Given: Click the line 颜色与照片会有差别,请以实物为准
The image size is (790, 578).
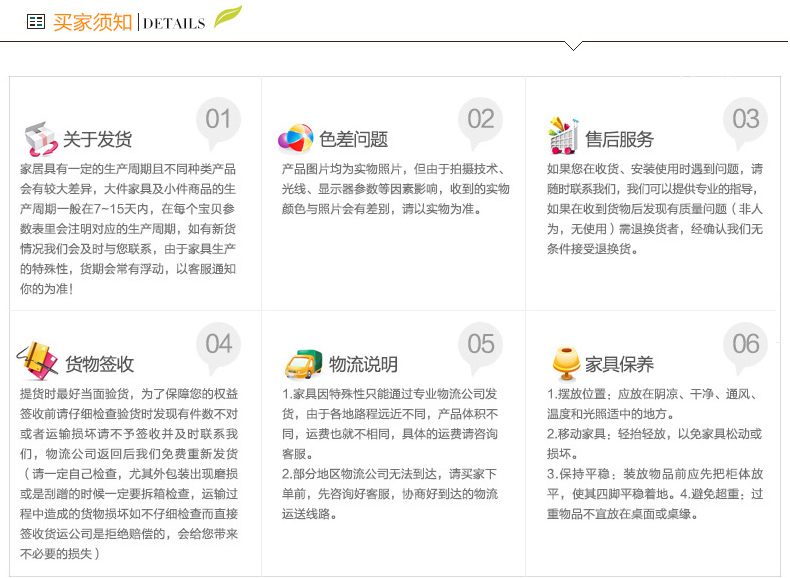Looking at the screenshot, I should 382,209.
